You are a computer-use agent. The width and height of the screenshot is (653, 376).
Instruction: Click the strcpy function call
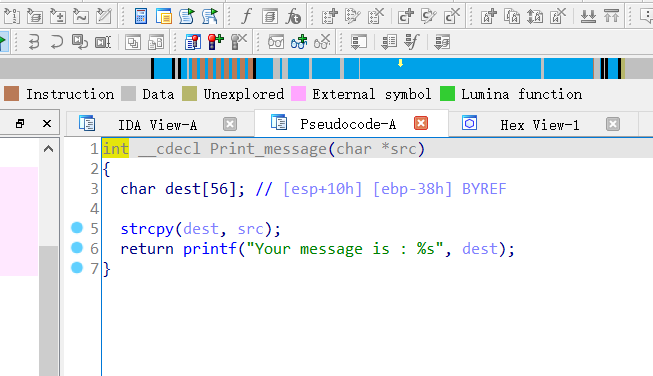coord(147,229)
